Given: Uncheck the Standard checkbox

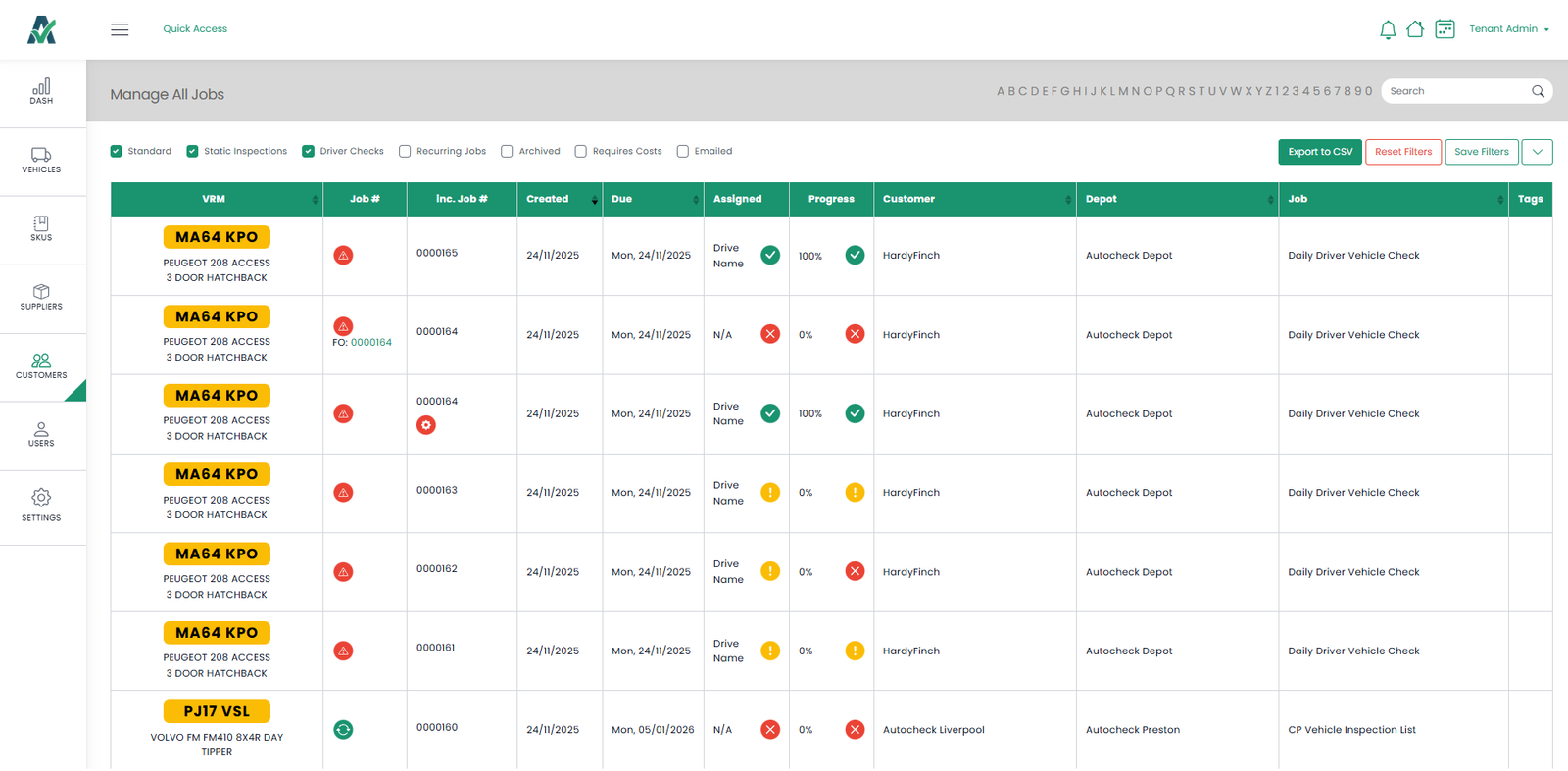Looking at the screenshot, I should 117,152.
